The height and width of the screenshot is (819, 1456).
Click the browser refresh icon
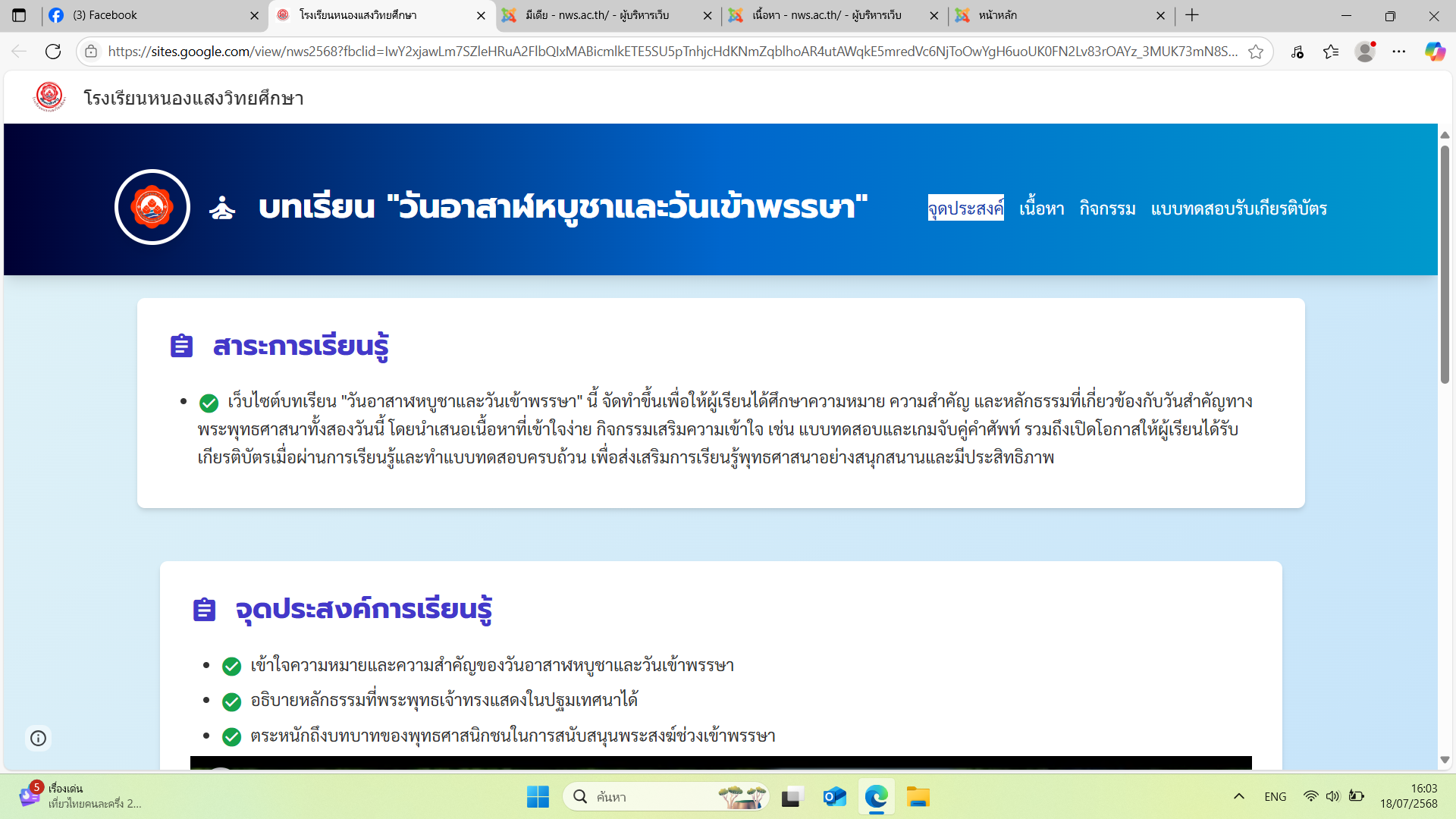click(x=53, y=52)
